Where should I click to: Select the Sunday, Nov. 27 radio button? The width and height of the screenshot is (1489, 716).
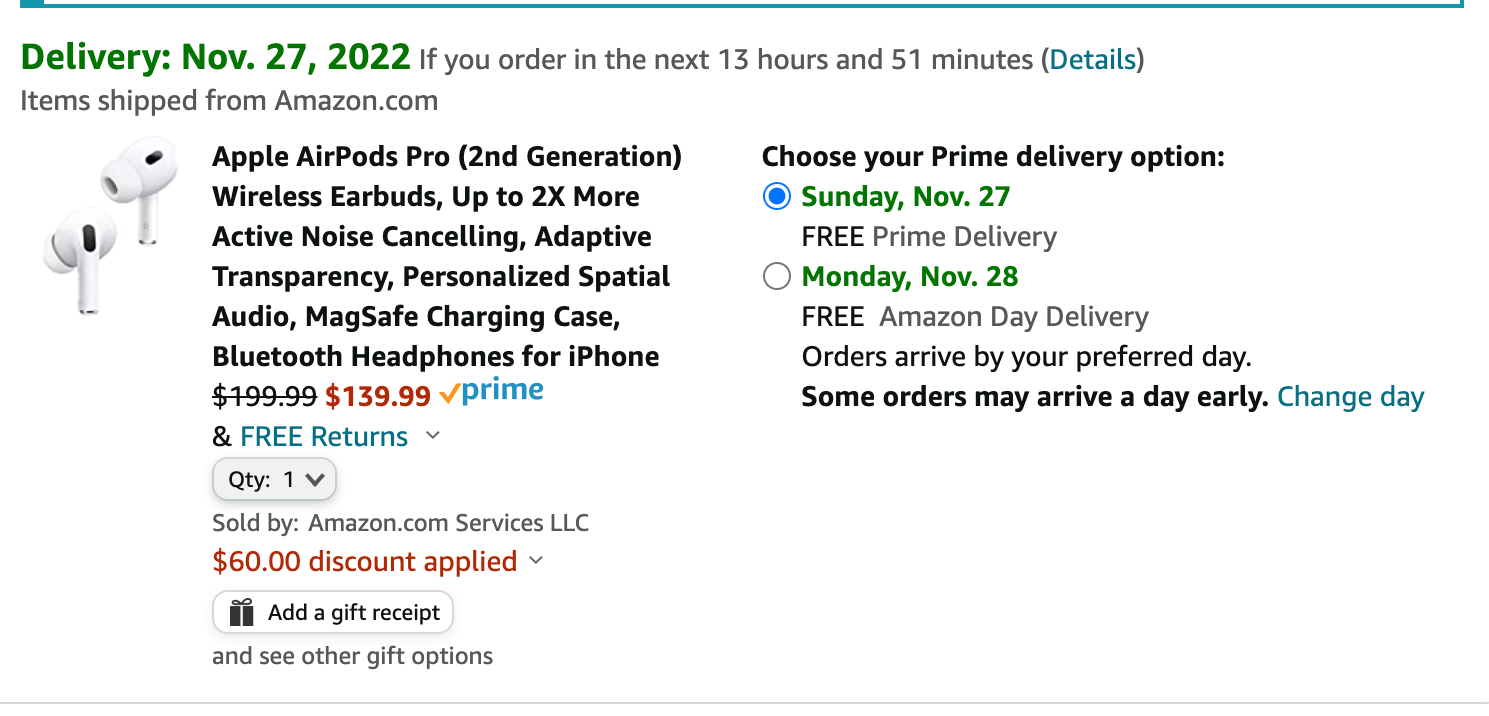coord(777,196)
